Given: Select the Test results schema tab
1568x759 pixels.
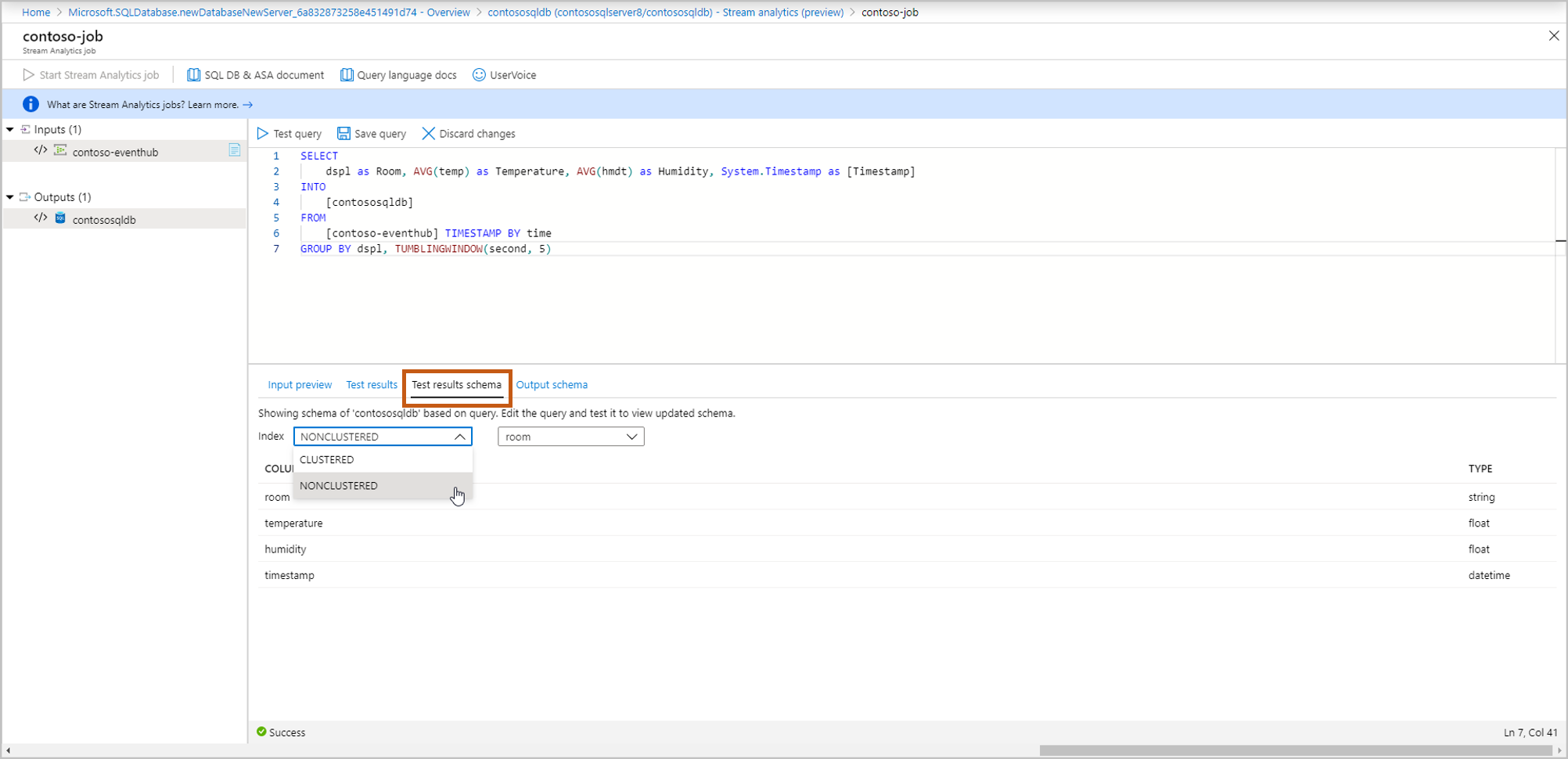Looking at the screenshot, I should tap(457, 385).
